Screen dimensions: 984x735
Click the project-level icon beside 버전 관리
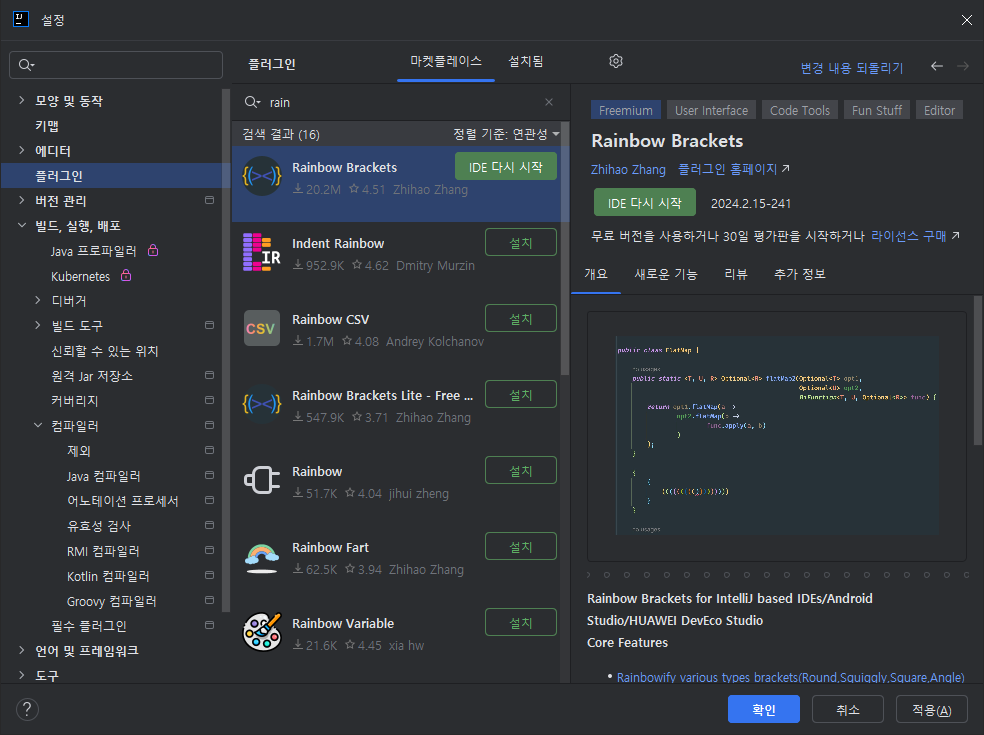click(x=210, y=200)
